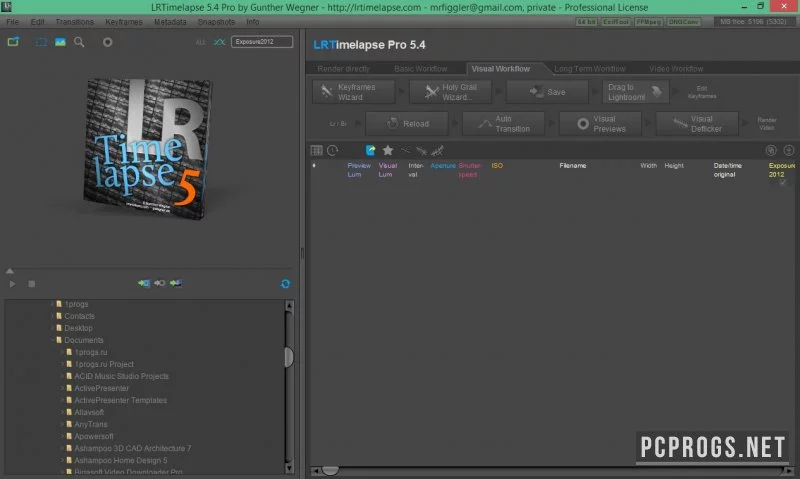Viewport: 800px width, 479px height.
Task: Expand the Apowersoft folder
Action: pyautogui.click(x=63, y=437)
